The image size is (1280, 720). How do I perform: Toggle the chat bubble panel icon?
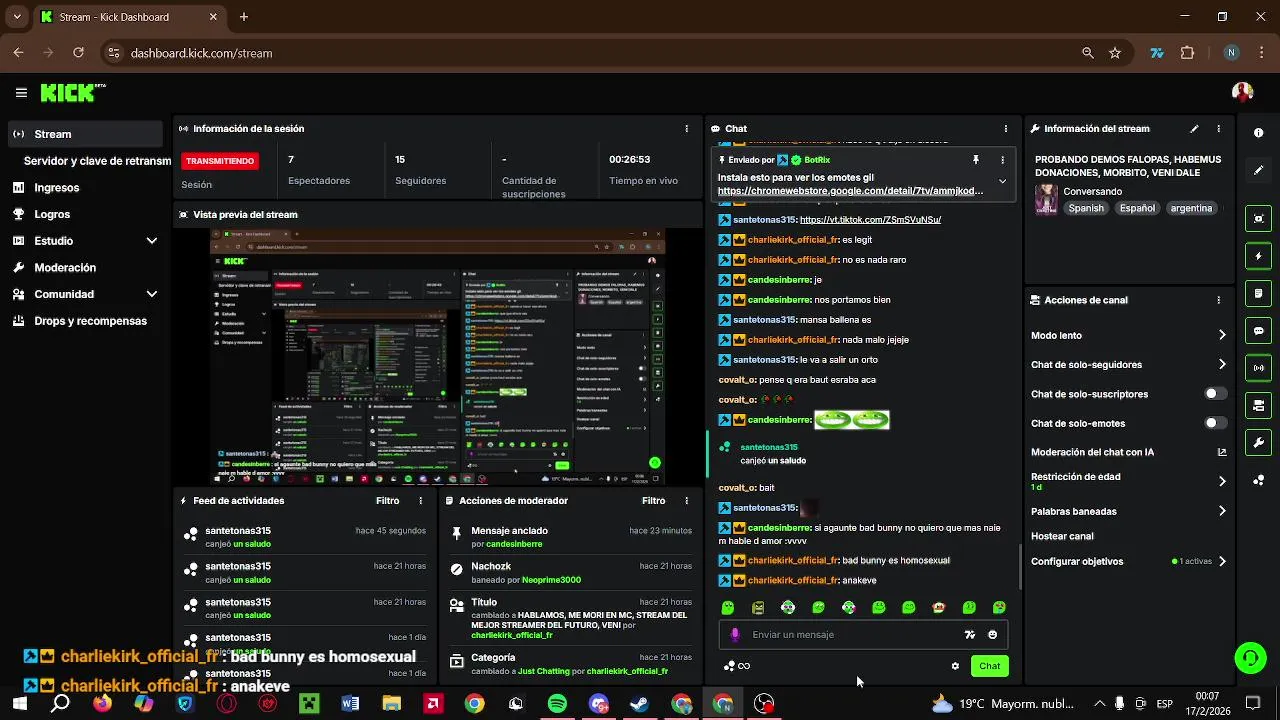(x=1258, y=331)
